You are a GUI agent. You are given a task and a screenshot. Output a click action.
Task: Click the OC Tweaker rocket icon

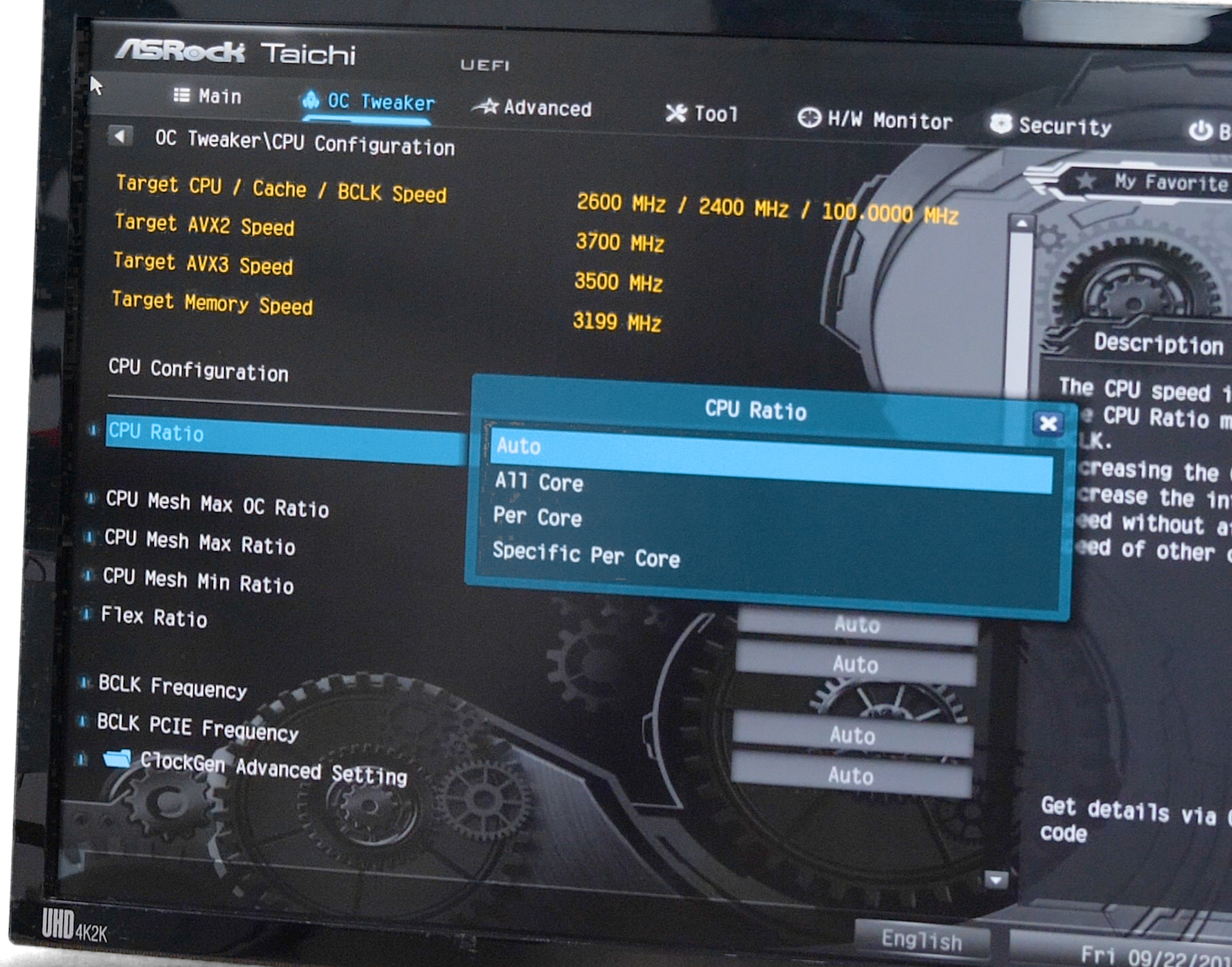pyautogui.click(x=311, y=100)
